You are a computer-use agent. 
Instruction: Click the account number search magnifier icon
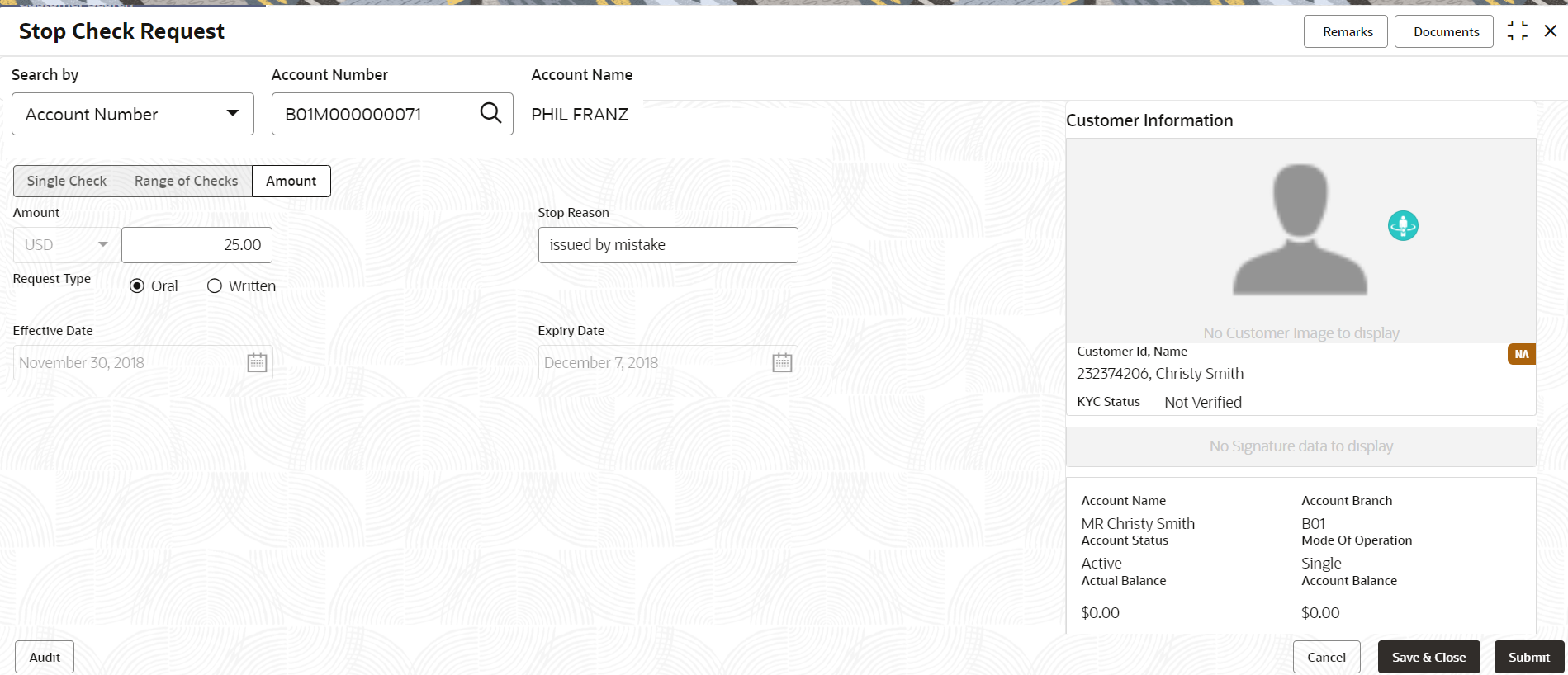pos(490,113)
